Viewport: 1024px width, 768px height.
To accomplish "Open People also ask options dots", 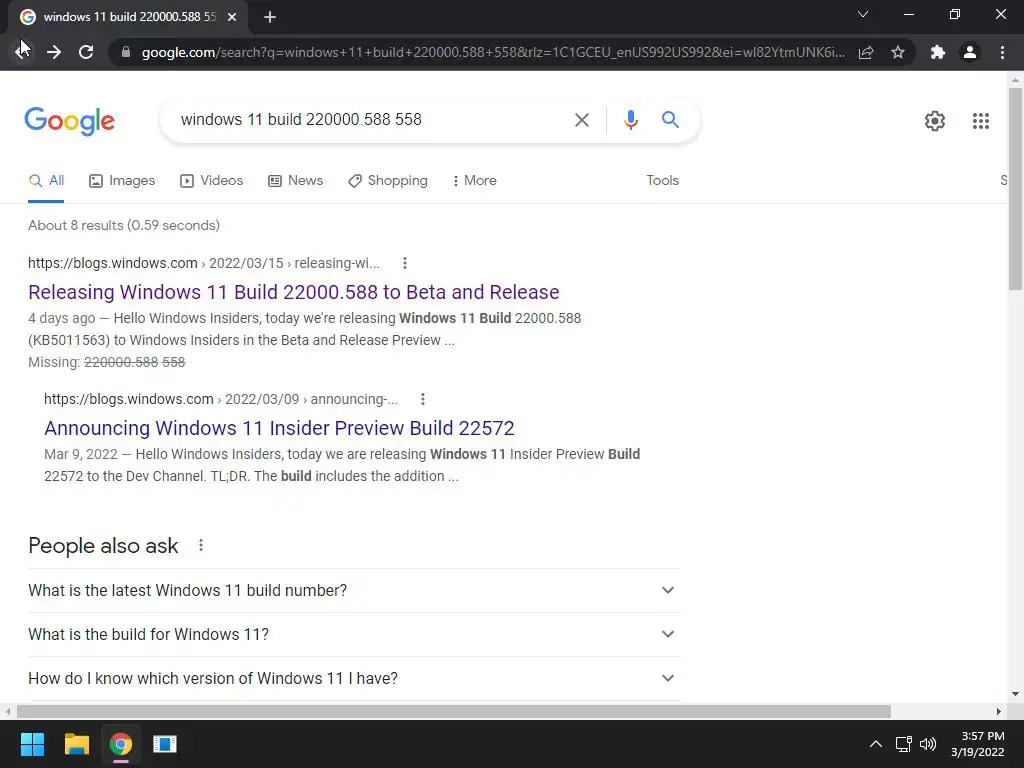I will tap(200, 545).
